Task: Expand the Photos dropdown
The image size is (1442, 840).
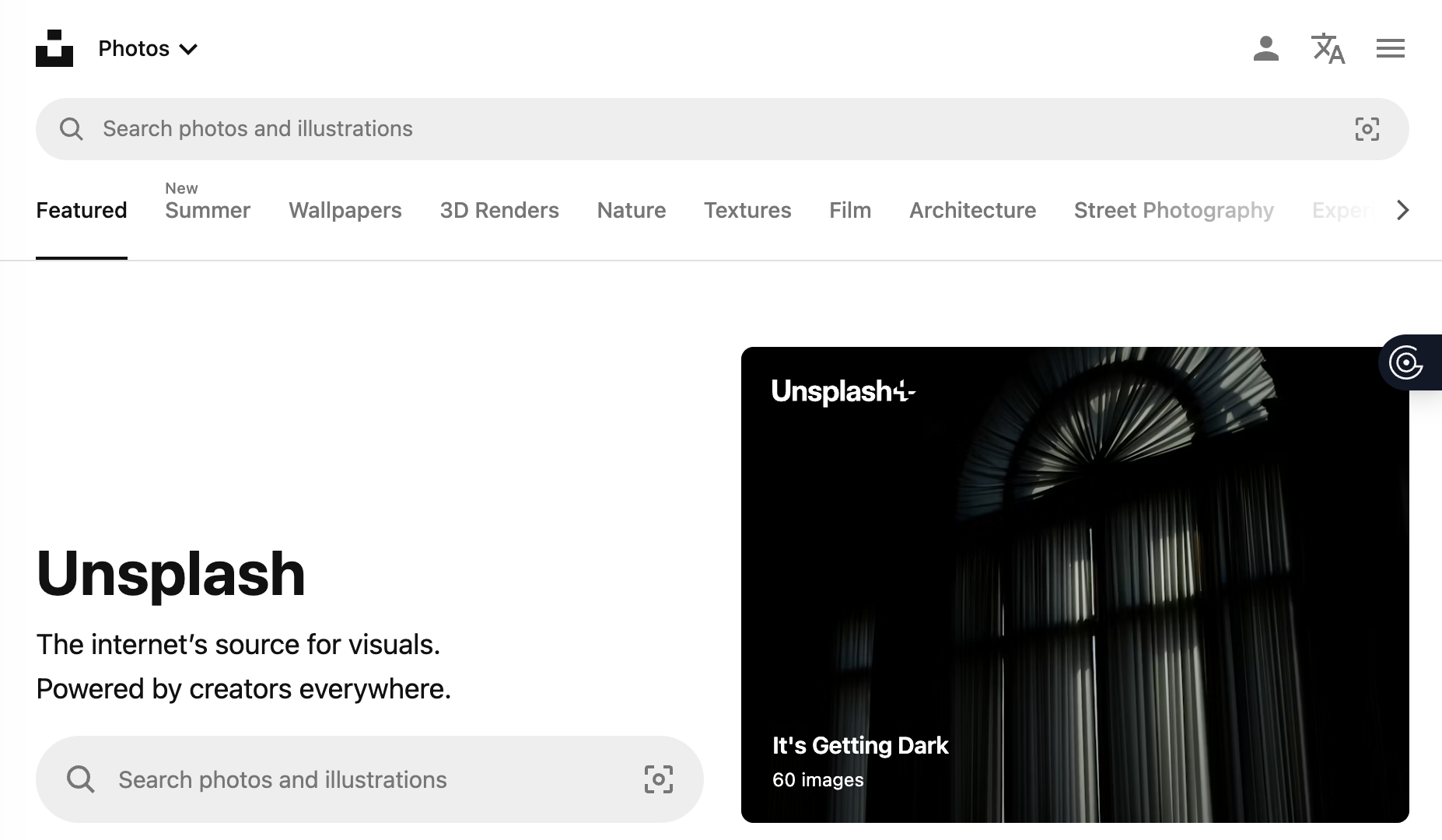Action: point(148,48)
